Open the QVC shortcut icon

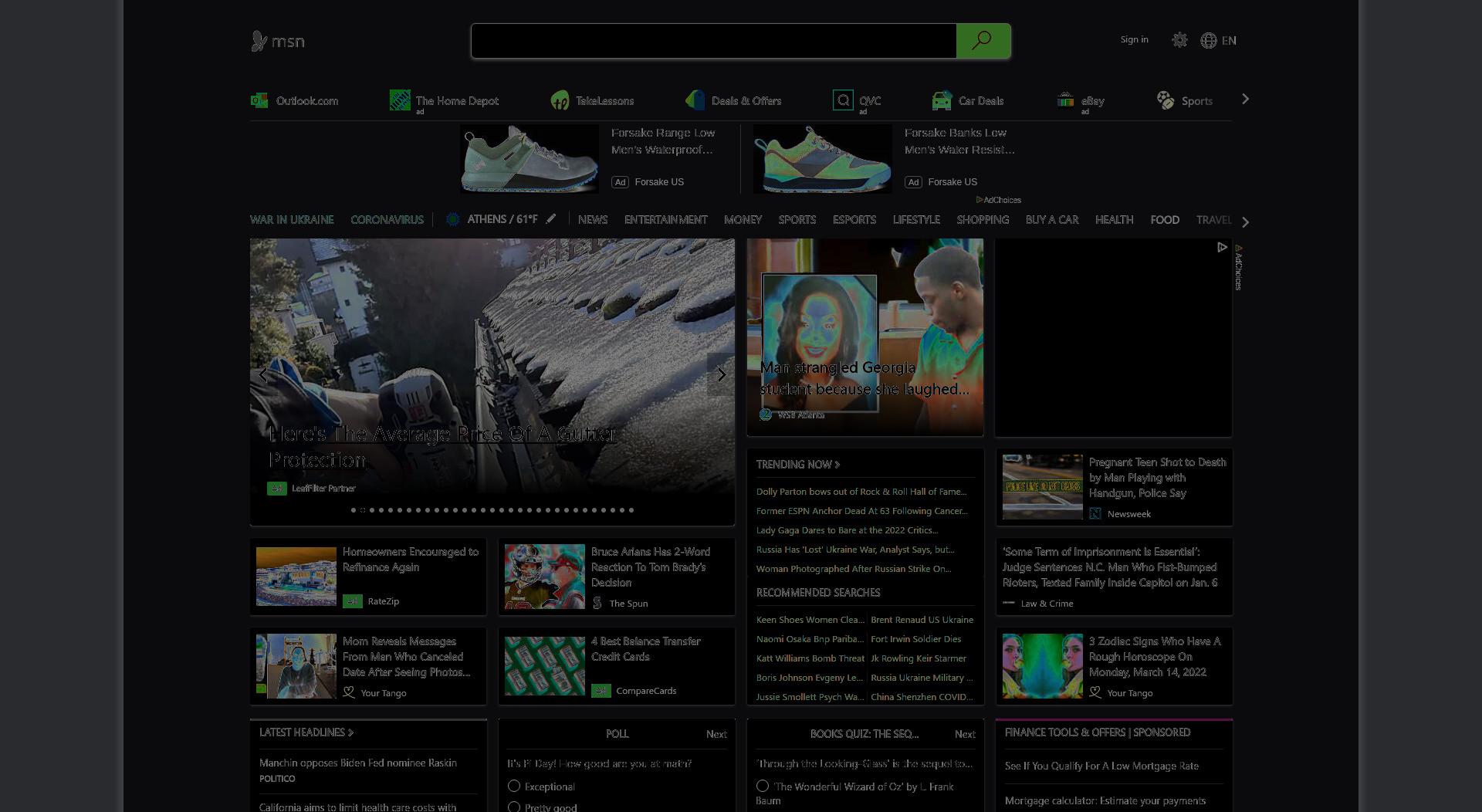(843, 100)
